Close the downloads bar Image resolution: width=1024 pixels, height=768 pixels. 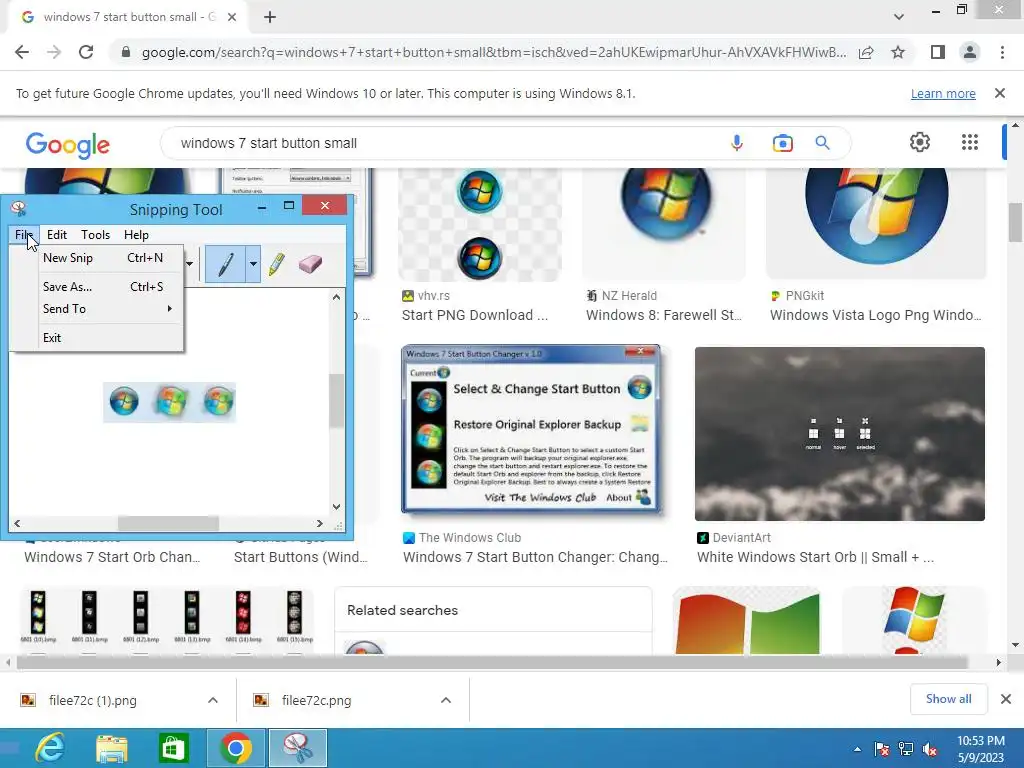click(1006, 699)
